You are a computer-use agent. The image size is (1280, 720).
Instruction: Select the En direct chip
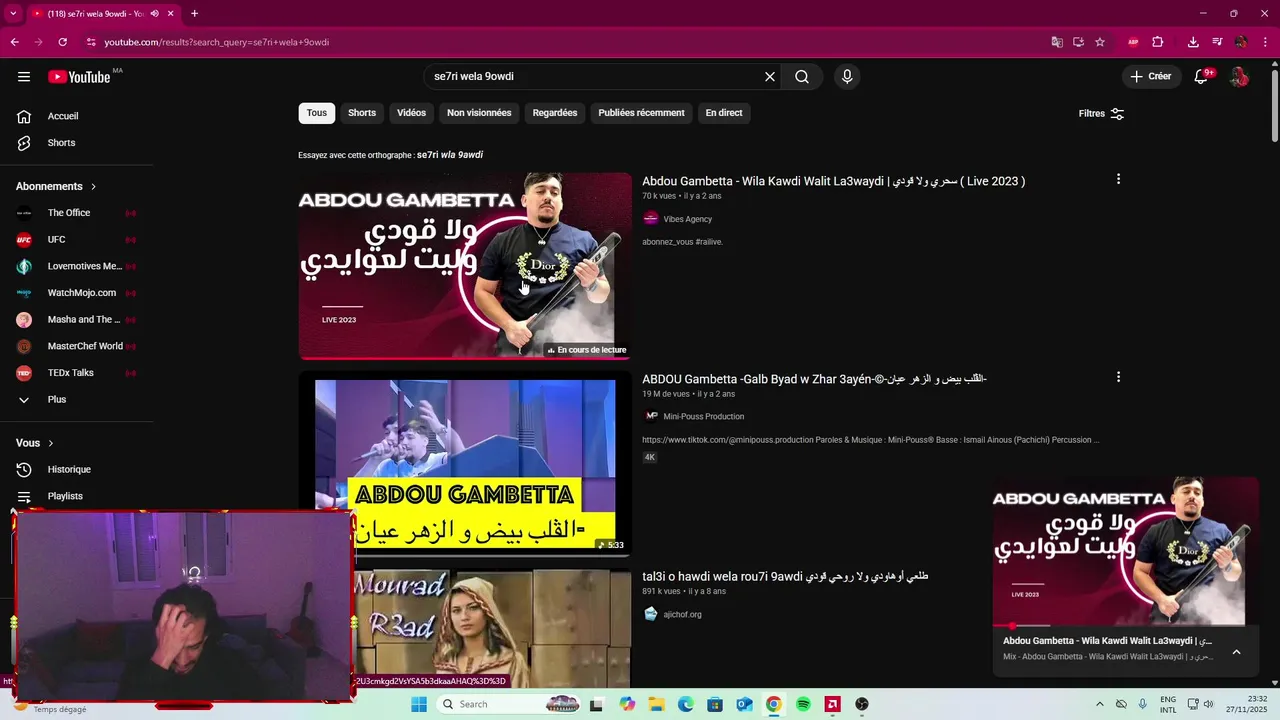coord(724,113)
